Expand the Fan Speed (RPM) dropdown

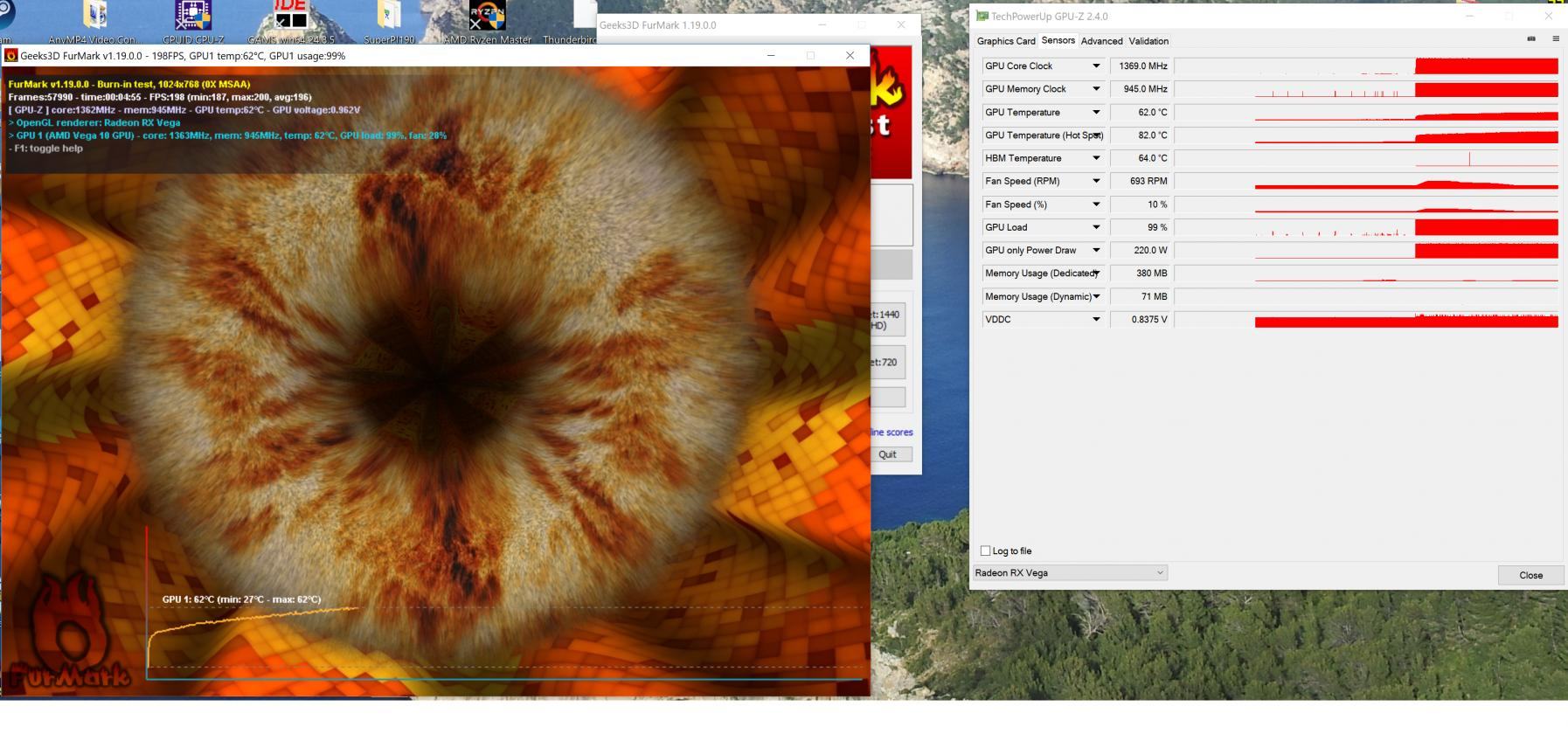[1096, 181]
